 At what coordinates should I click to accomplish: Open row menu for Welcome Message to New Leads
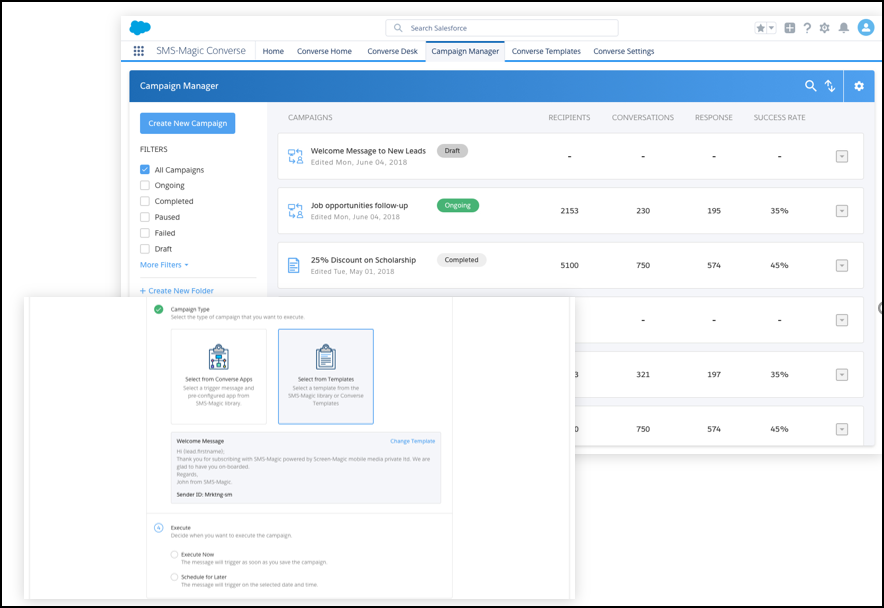tap(842, 156)
